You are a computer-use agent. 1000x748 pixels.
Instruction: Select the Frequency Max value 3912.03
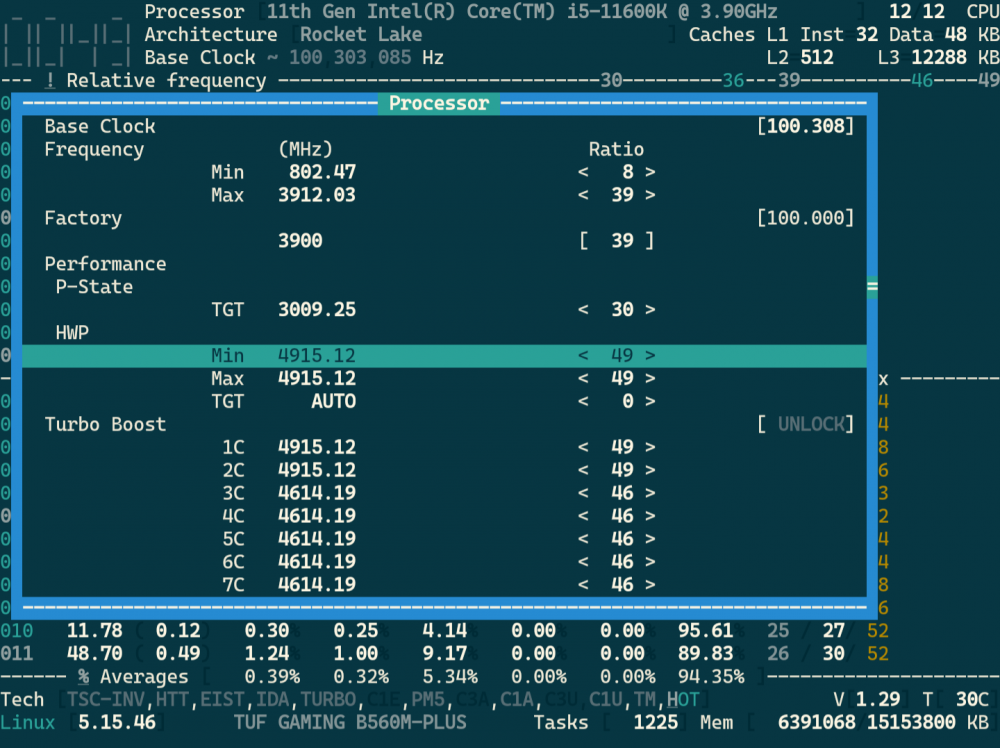pos(317,195)
